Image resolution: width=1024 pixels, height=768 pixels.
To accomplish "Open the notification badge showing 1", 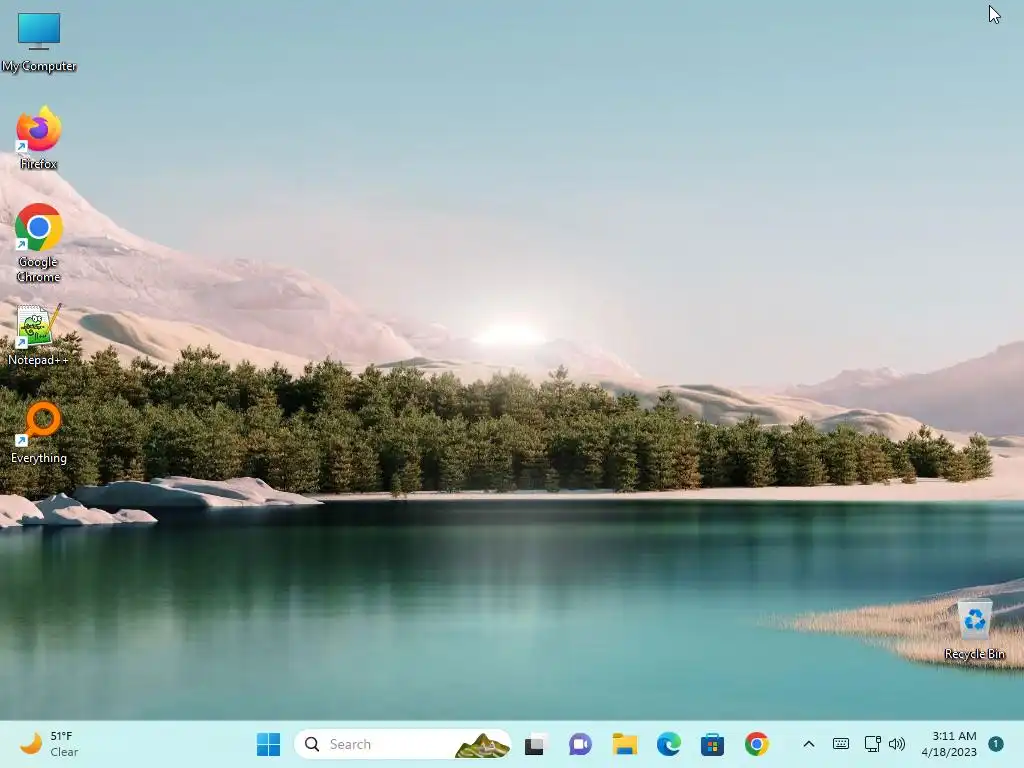I will (996, 744).
